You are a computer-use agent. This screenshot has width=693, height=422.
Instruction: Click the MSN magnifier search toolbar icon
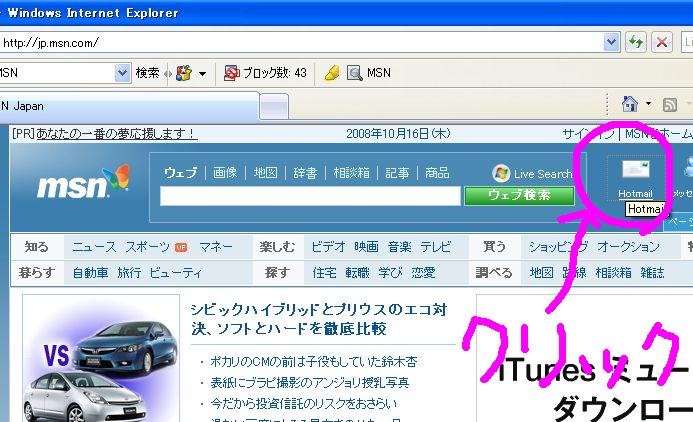pos(354,73)
